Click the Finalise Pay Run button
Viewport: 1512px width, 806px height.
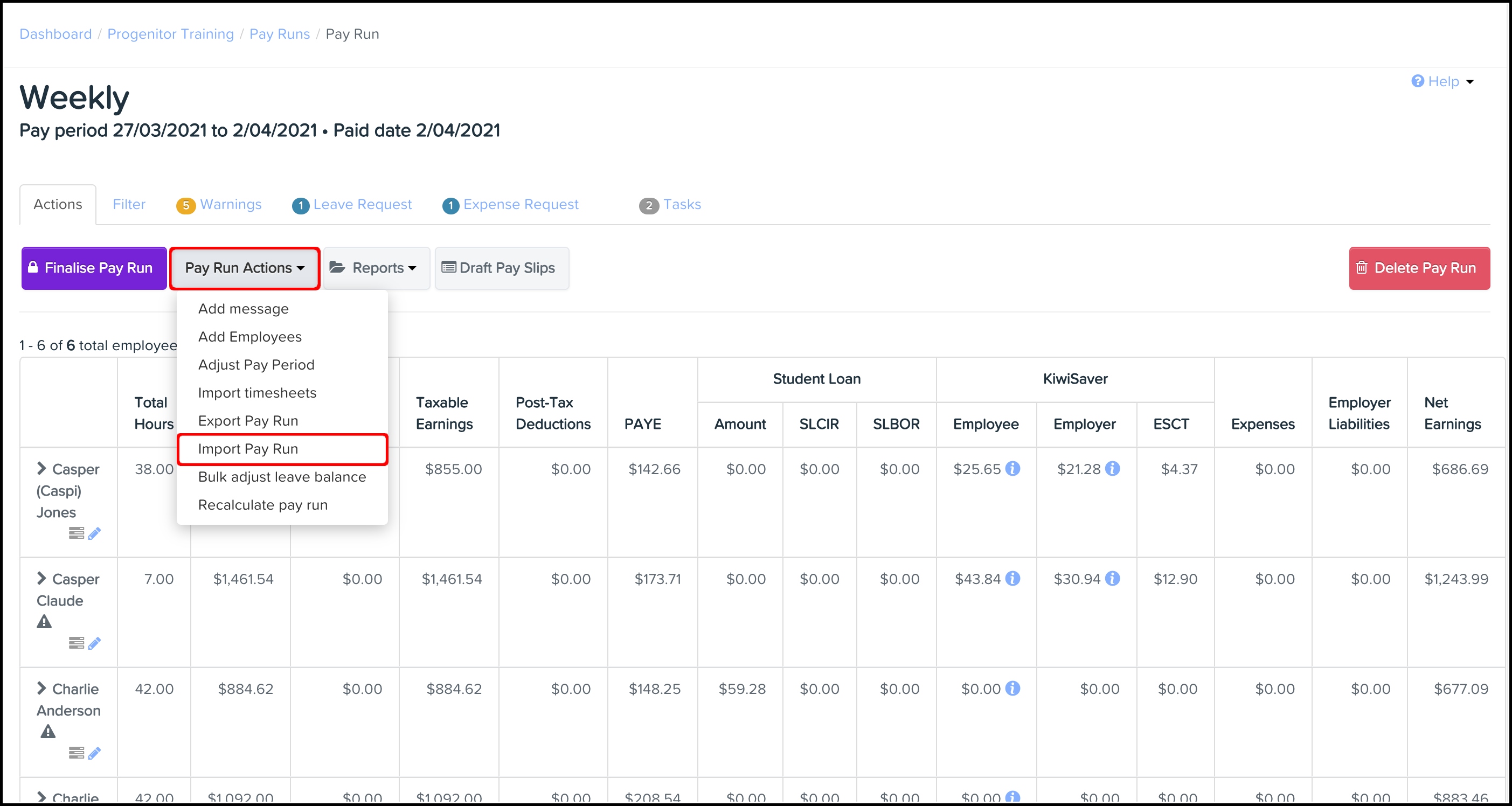pyautogui.click(x=94, y=268)
